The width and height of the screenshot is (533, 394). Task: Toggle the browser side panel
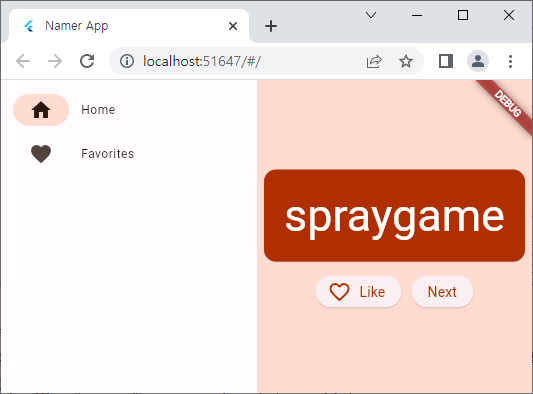coord(446,62)
